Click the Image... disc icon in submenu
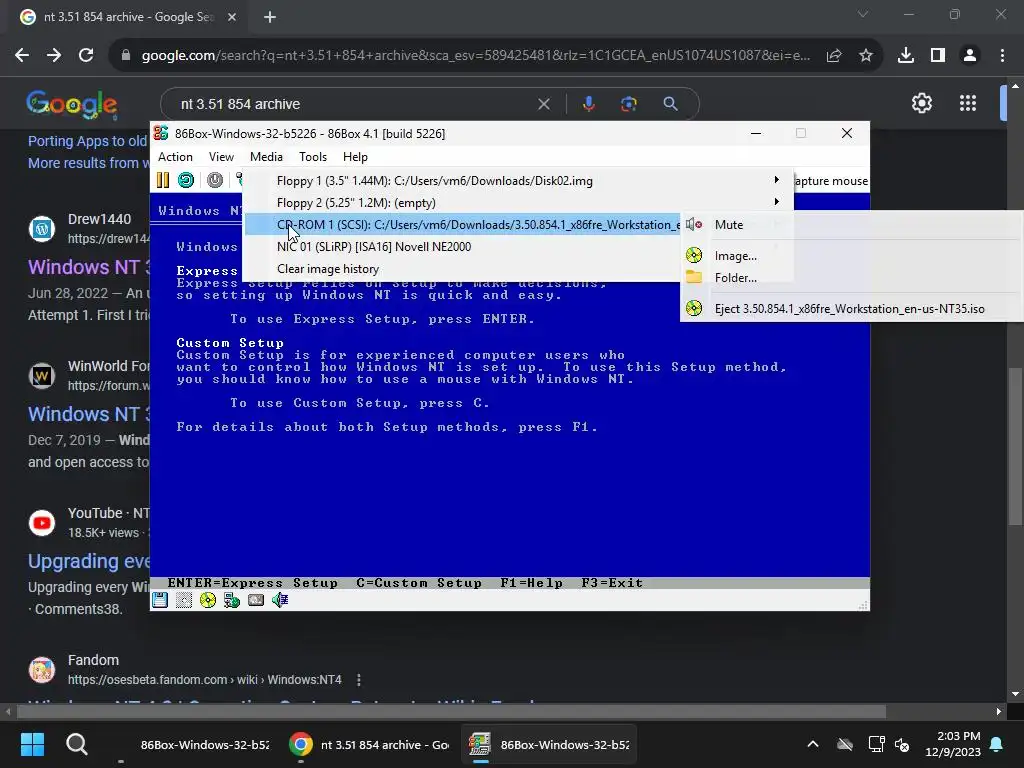 point(694,255)
